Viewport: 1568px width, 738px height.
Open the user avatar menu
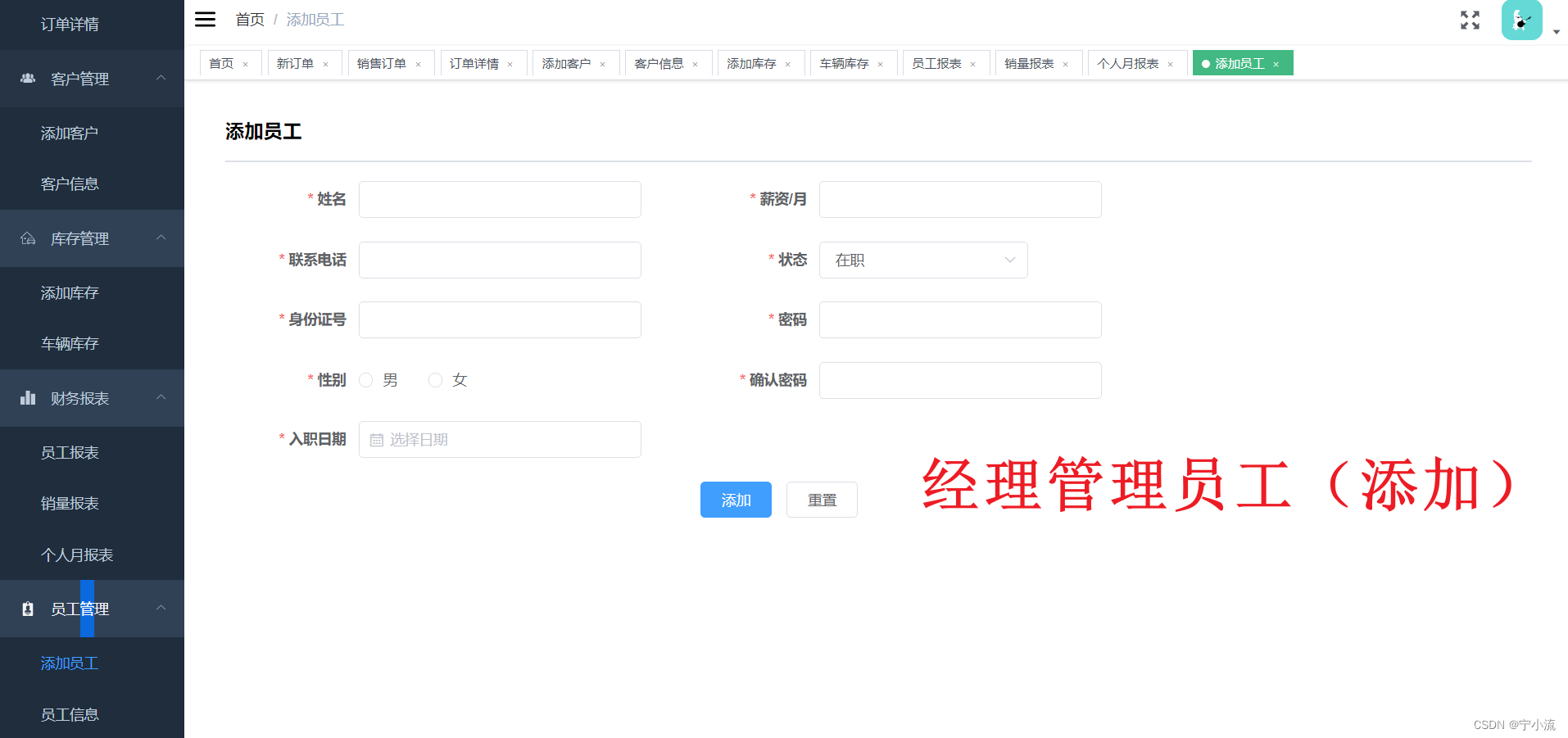pyautogui.click(x=1521, y=20)
